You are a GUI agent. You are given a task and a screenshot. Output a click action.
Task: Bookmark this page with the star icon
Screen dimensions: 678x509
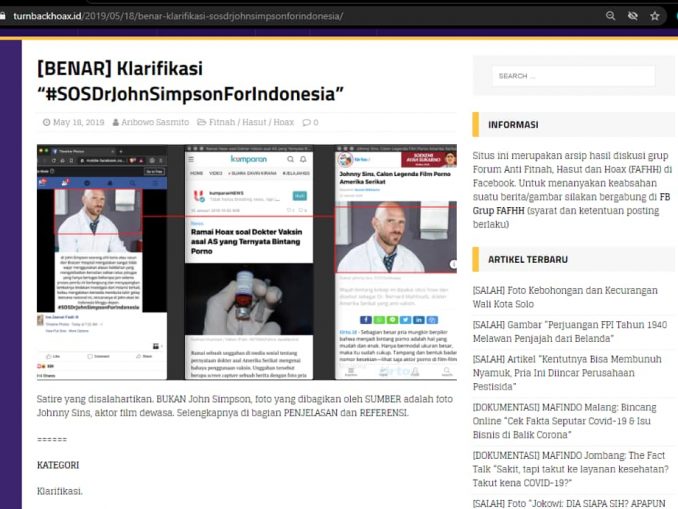(x=655, y=16)
